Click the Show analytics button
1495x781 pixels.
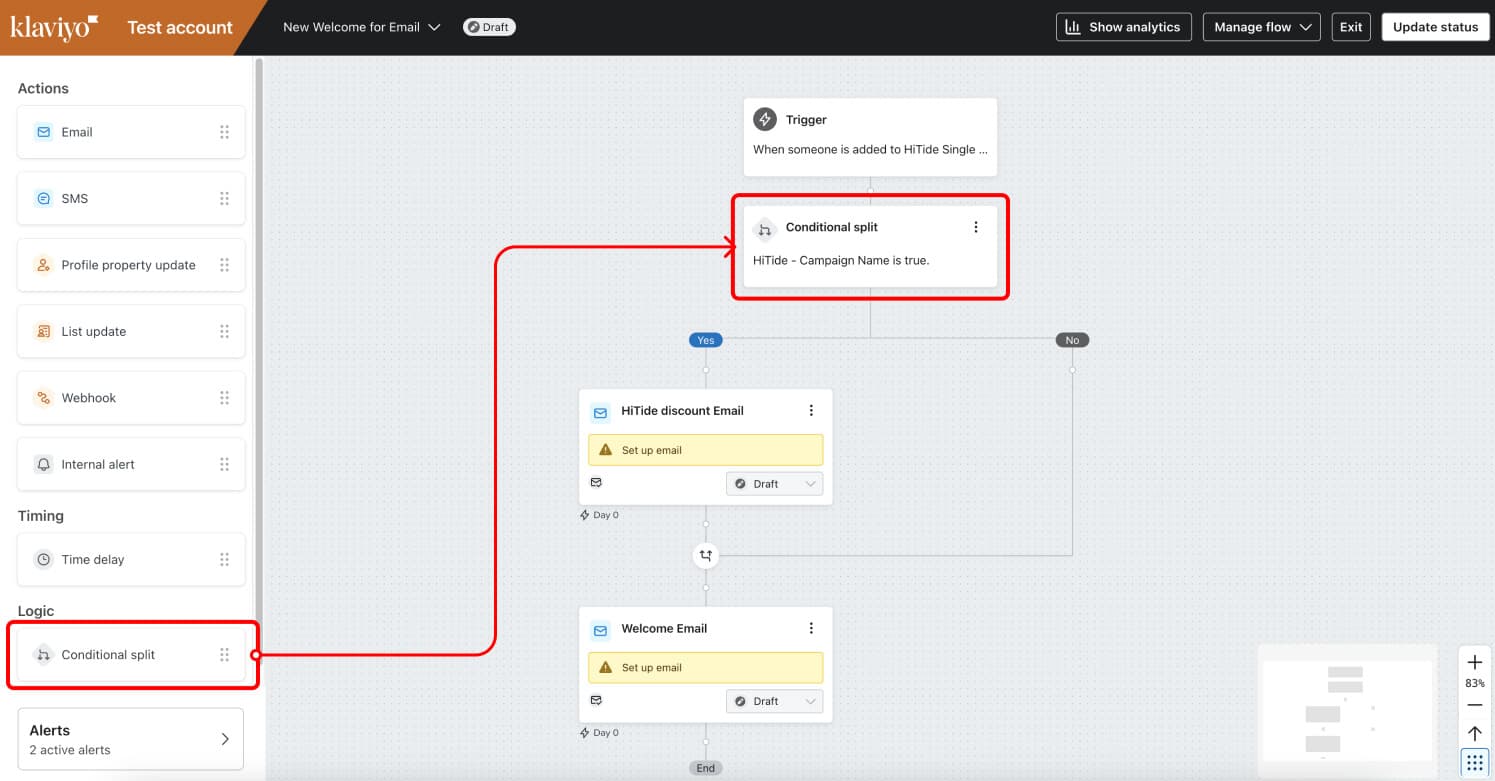click(1123, 27)
